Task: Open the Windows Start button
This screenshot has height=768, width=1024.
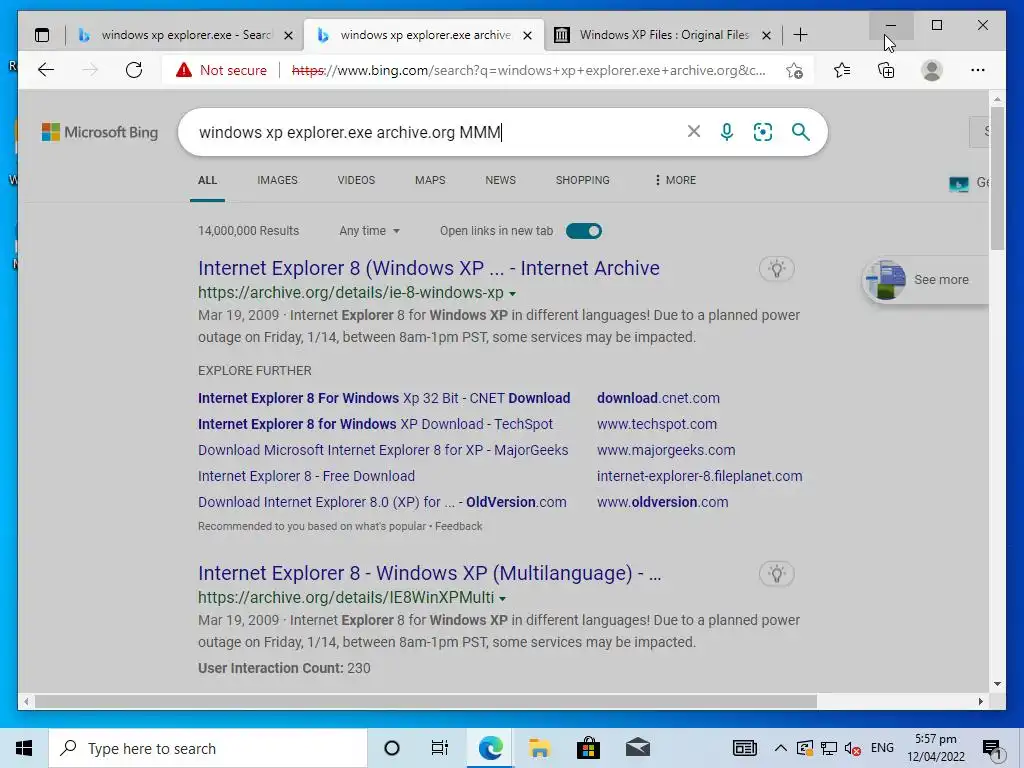Action: pos(24,748)
